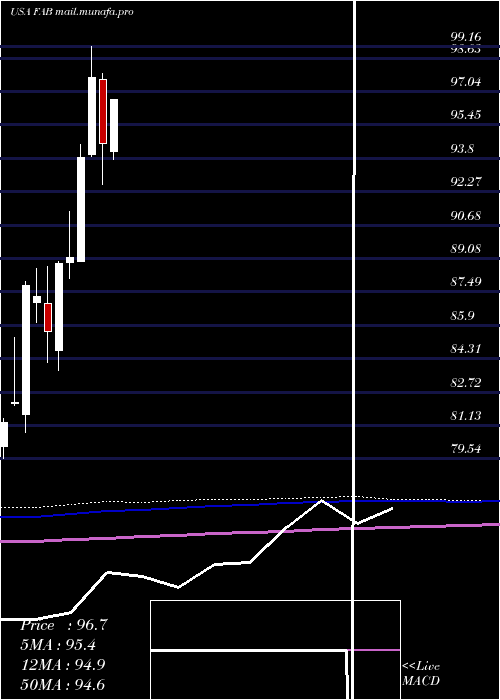Click the '<<Live MACD' label
This screenshot has height=700, width=500.
421,673
